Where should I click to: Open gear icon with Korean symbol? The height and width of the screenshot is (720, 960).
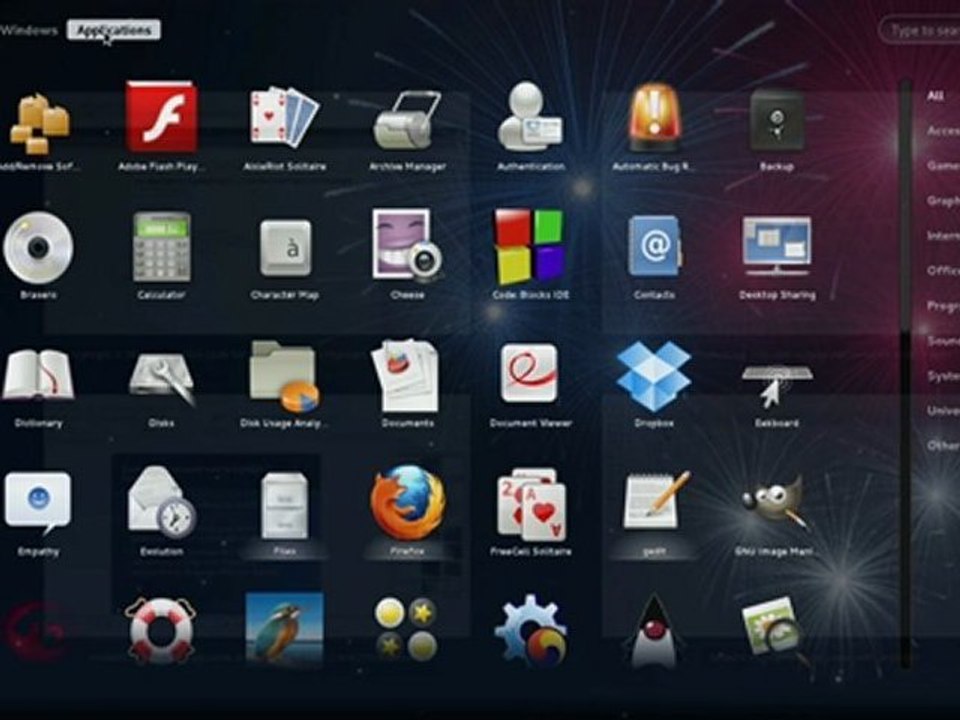coord(530,630)
